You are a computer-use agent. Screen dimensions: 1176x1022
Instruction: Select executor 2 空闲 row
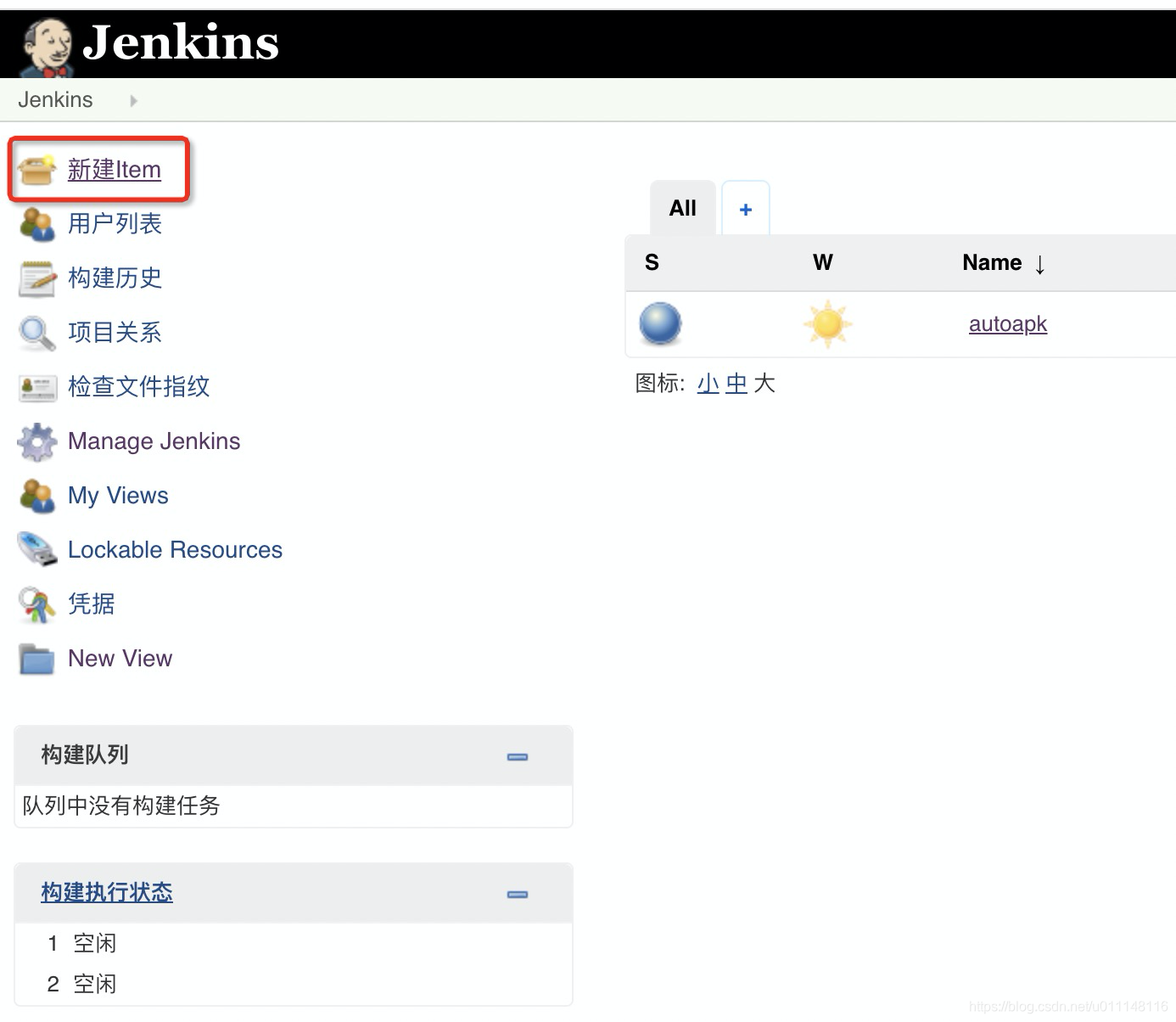click(x=294, y=984)
